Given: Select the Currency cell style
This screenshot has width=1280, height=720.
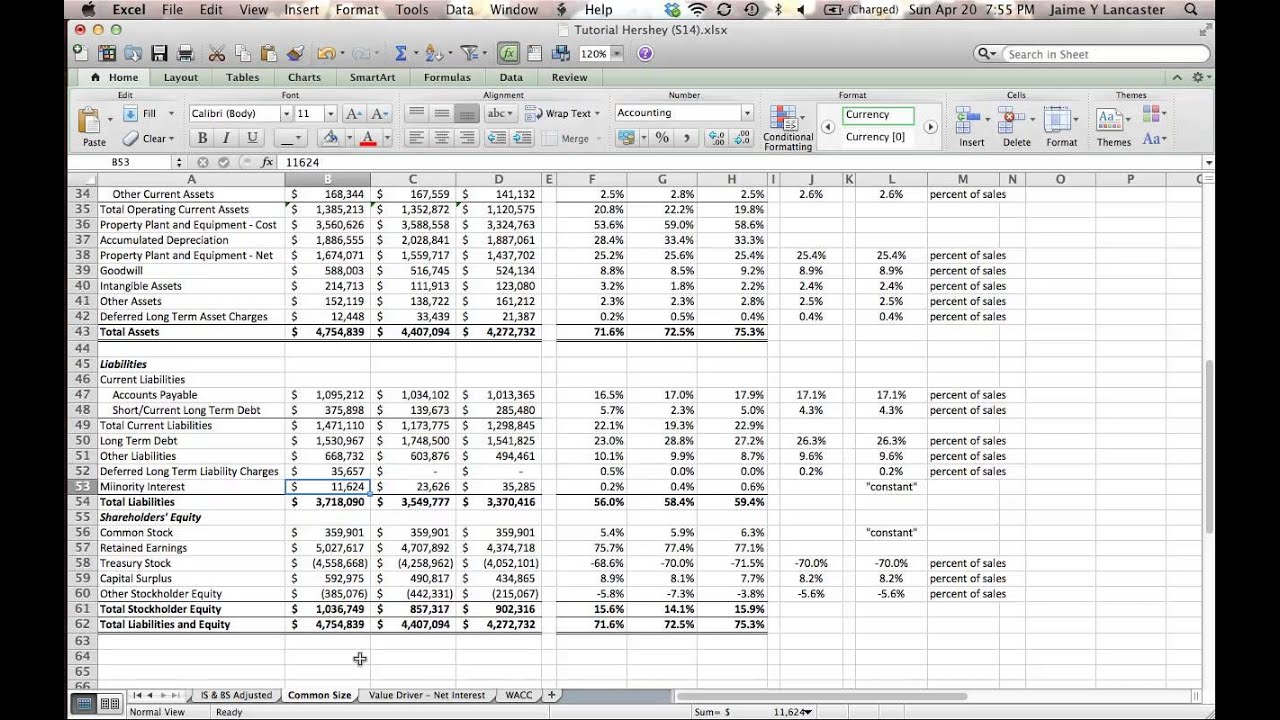Looking at the screenshot, I should [878, 115].
